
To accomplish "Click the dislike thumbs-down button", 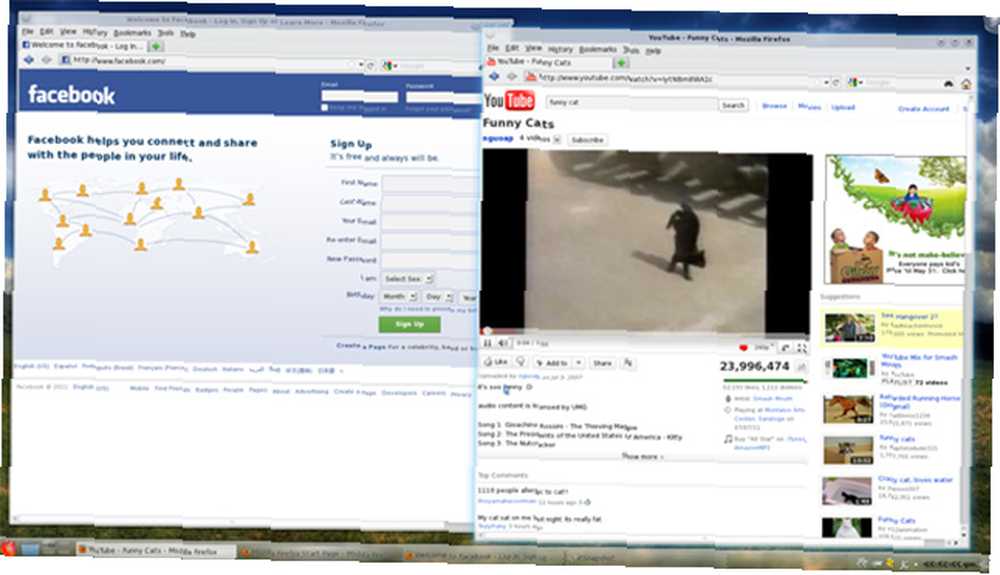I will (x=520, y=362).
